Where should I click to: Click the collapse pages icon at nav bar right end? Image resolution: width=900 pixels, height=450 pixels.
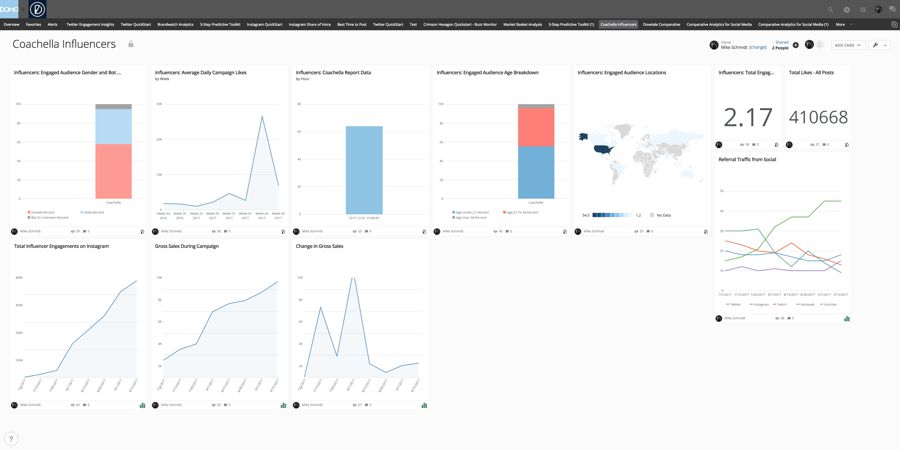pyautogui.click(x=894, y=25)
